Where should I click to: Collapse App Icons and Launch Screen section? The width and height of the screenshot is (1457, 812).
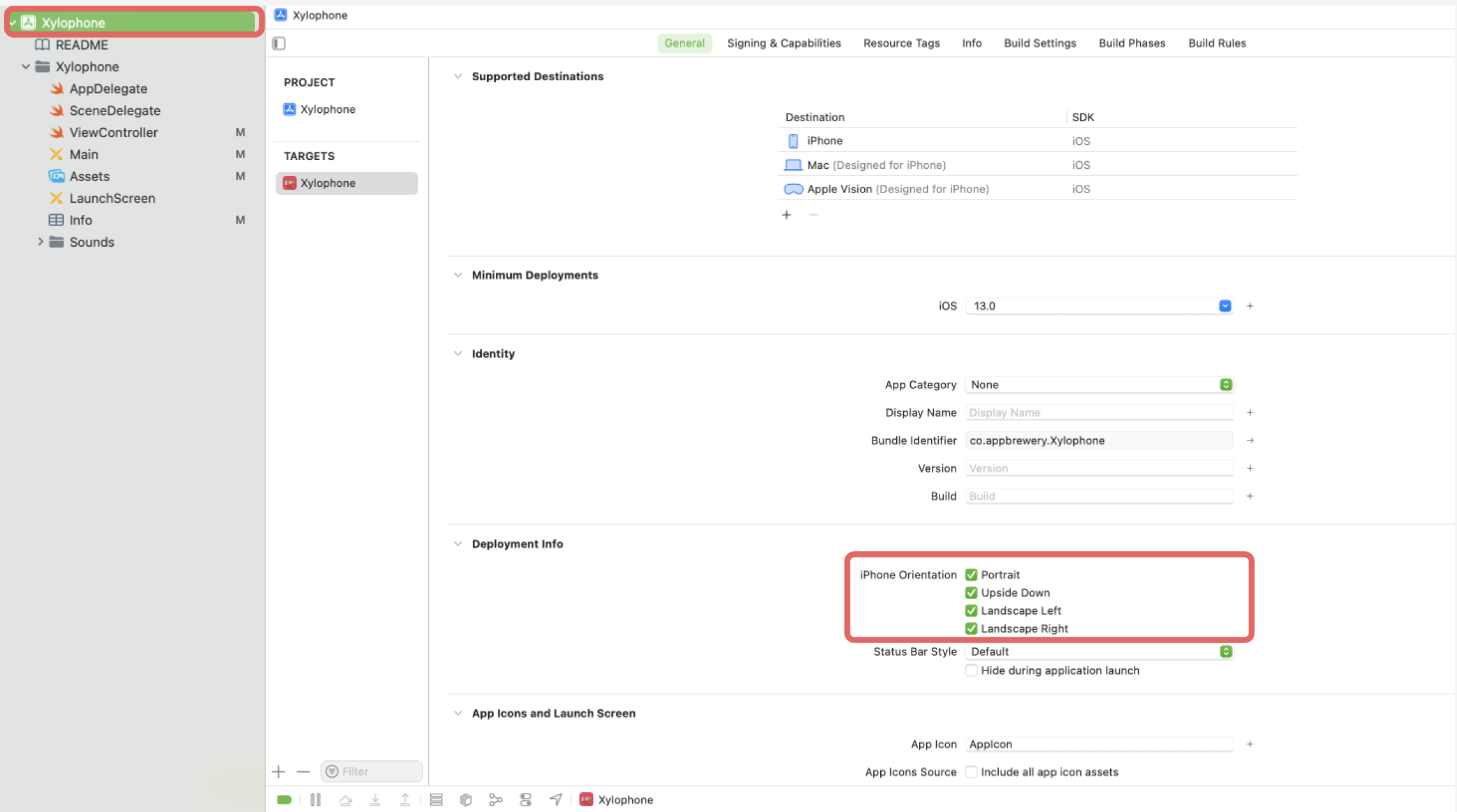click(x=458, y=713)
